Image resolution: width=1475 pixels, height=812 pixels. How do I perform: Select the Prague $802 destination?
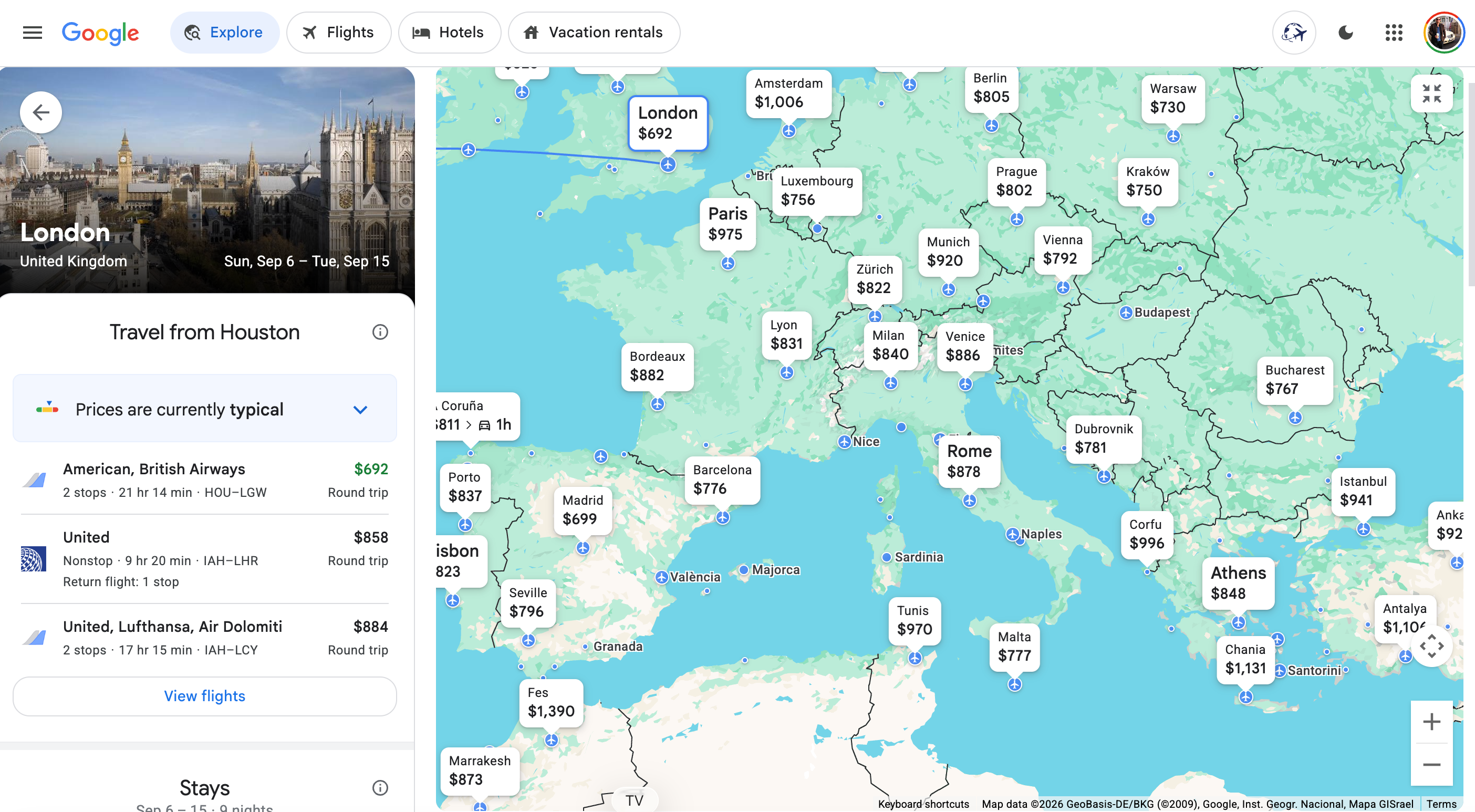pos(1016,182)
